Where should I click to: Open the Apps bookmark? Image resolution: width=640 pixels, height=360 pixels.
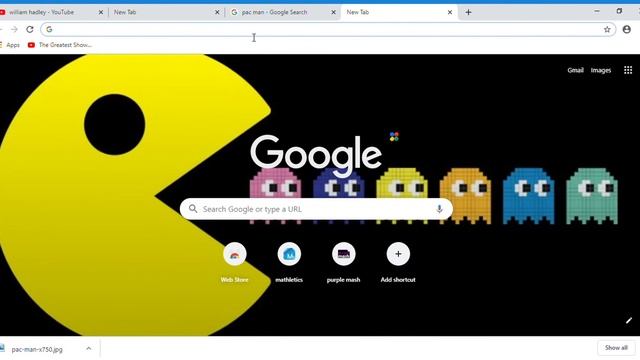(x=10, y=45)
